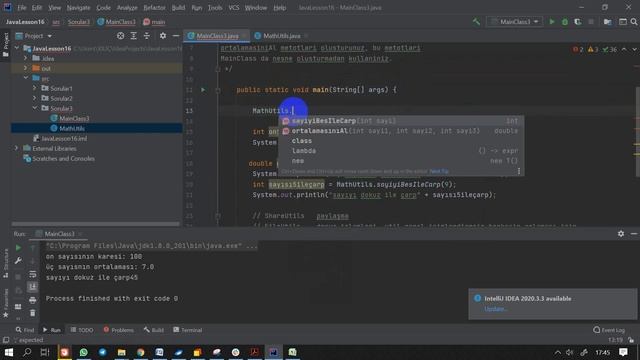Collapse the JavaLesson16 root node
The width and height of the screenshot is (640, 360).
pyautogui.click(x=17, y=48)
